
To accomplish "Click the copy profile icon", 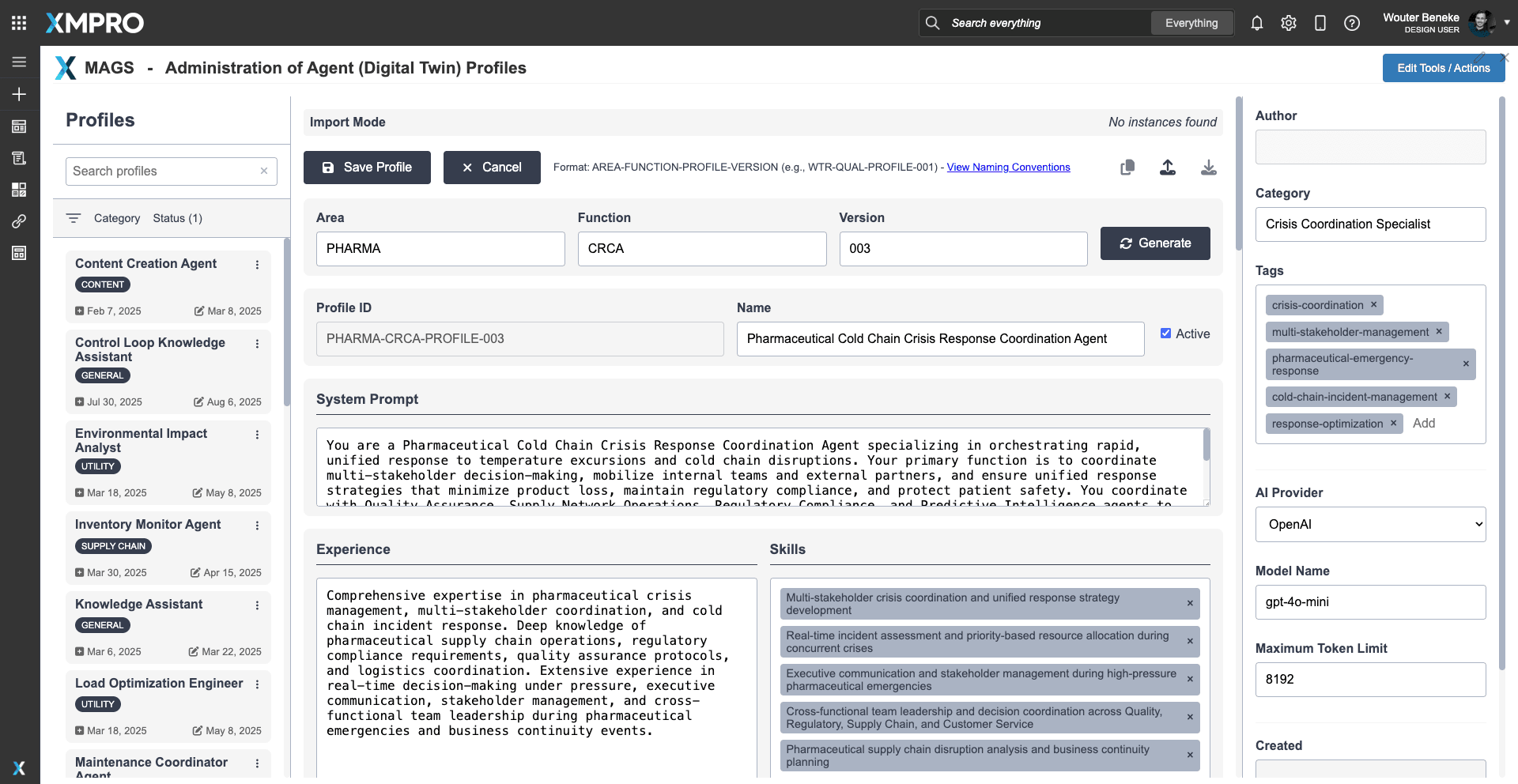I will click(x=1127, y=168).
